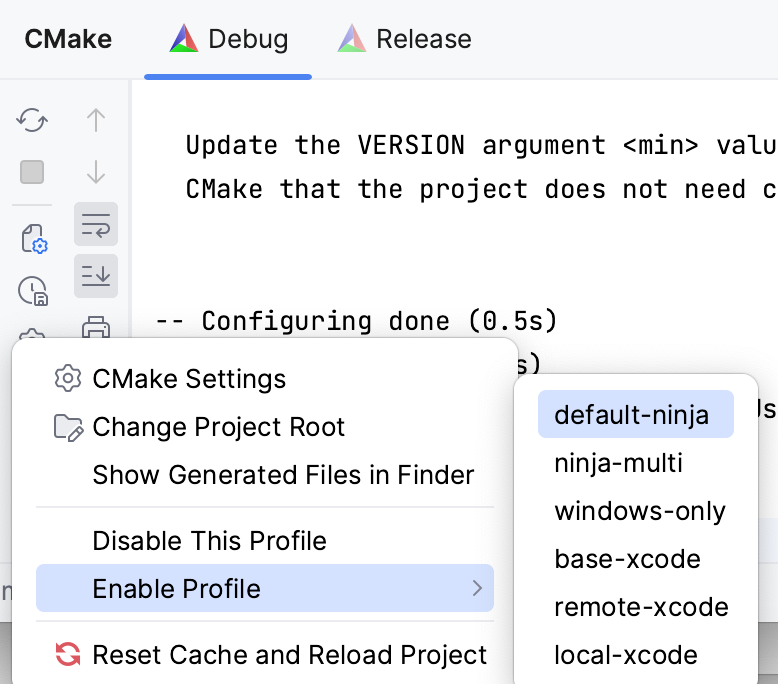Switch to the Debug CMake tab
778x684 pixels.
228,39
